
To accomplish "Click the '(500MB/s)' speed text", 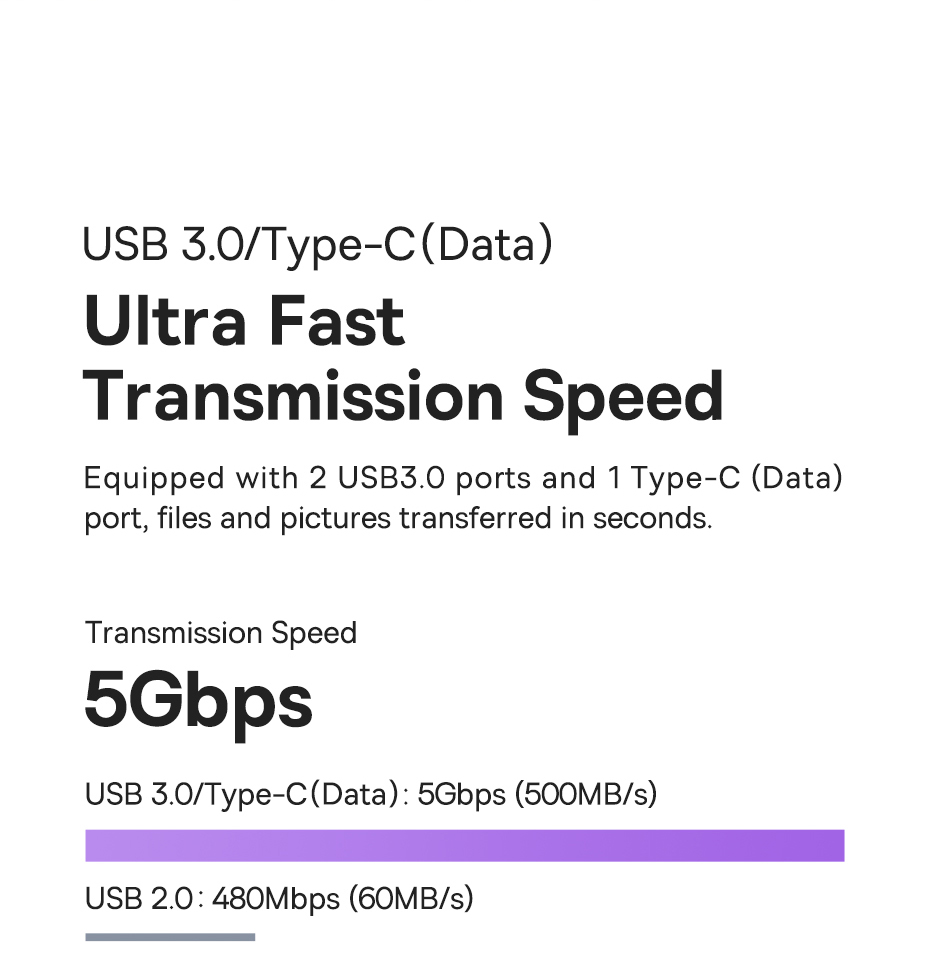I will 586,794.
